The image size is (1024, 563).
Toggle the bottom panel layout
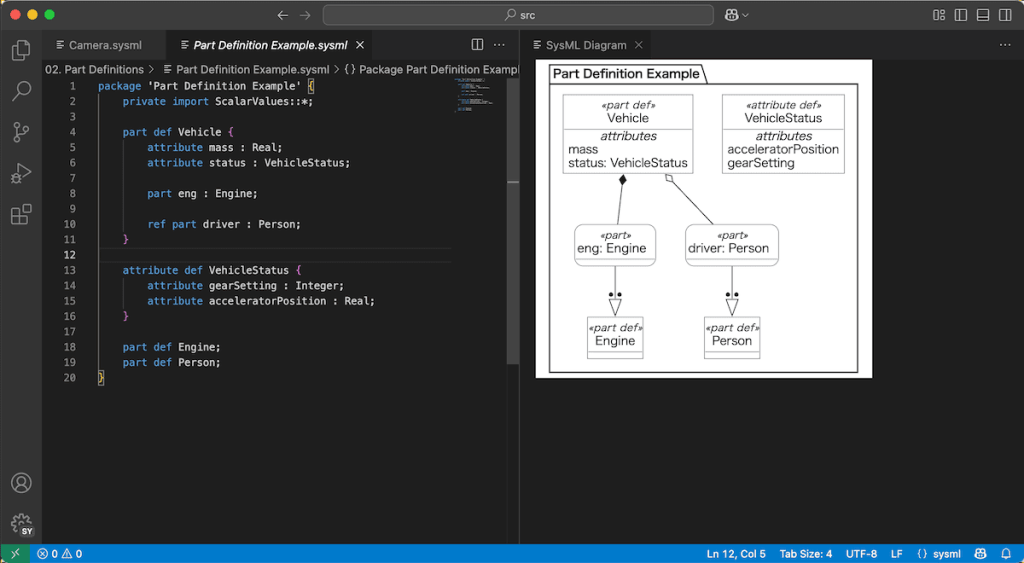point(983,15)
